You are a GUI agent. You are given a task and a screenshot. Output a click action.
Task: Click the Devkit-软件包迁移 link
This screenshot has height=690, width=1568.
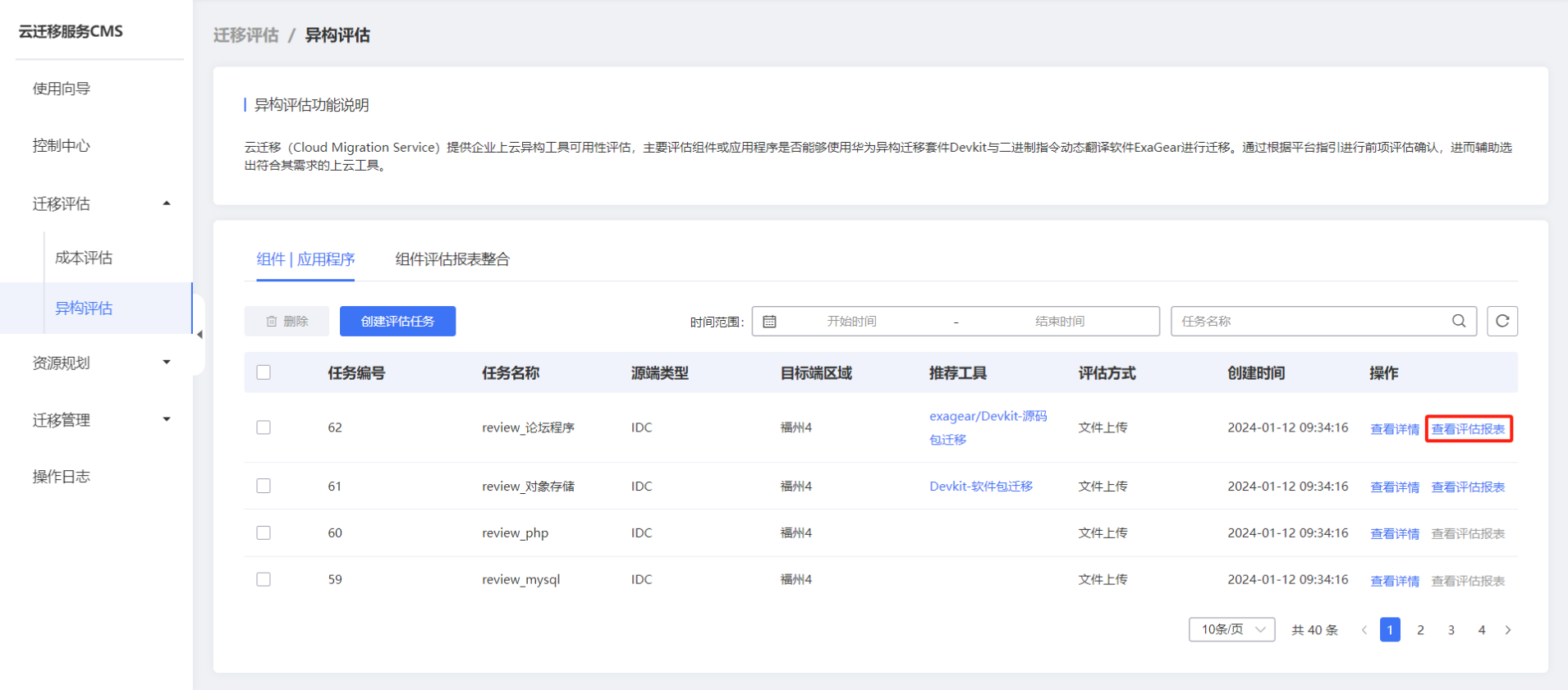[981, 486]
